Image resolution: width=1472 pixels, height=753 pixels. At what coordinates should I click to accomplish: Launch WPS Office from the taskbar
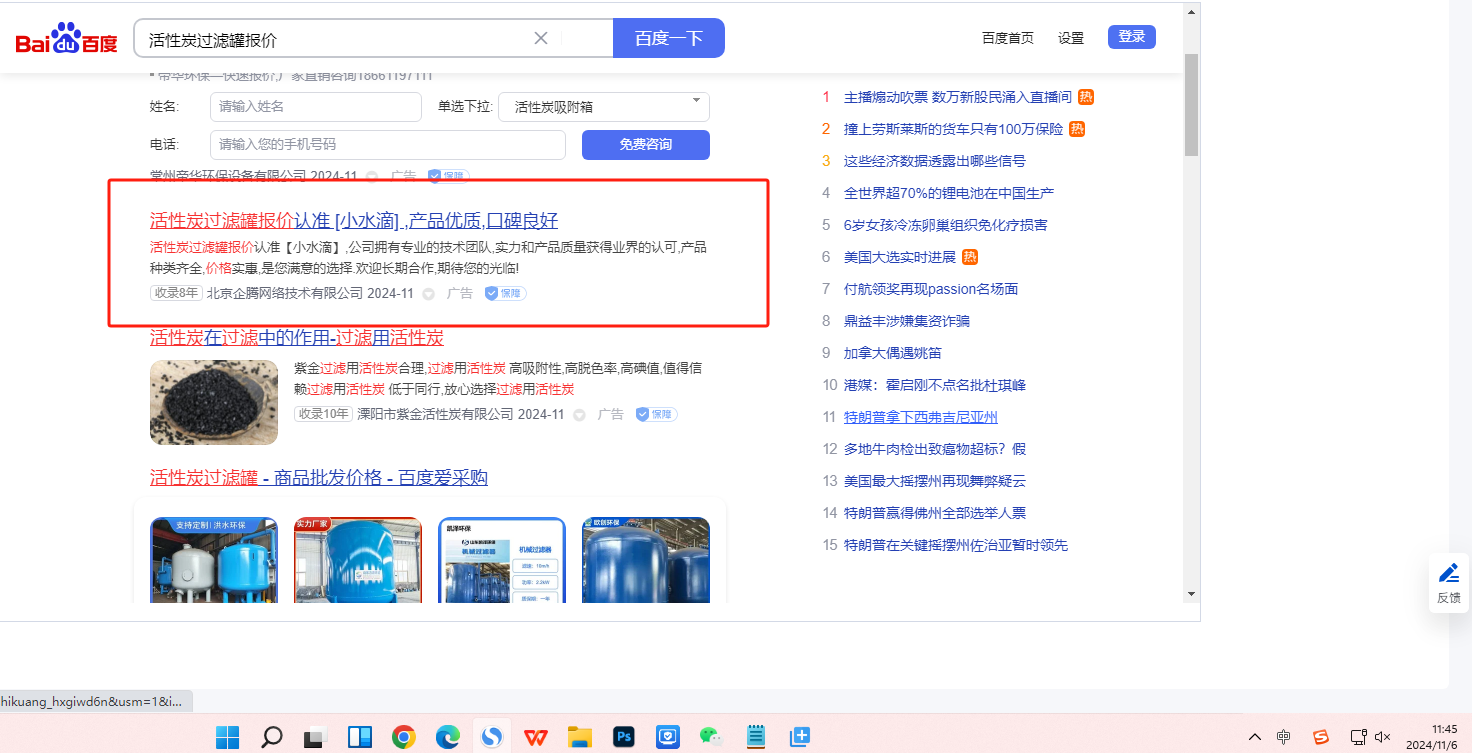536,738
